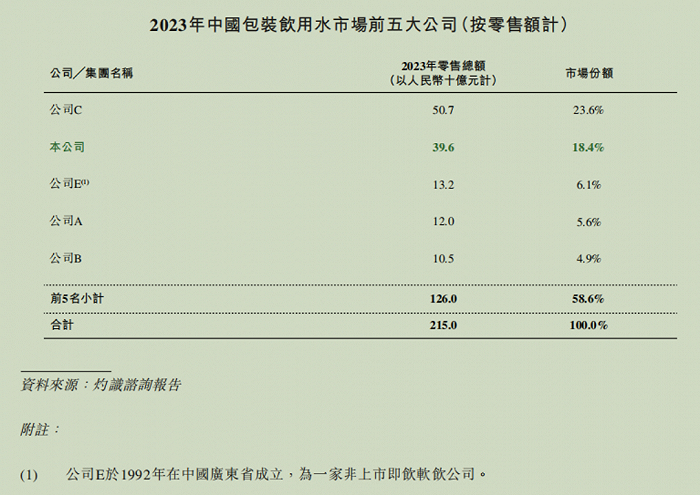Select the 公司A row label
Screen dimensions: 700x495
(66, 221)
